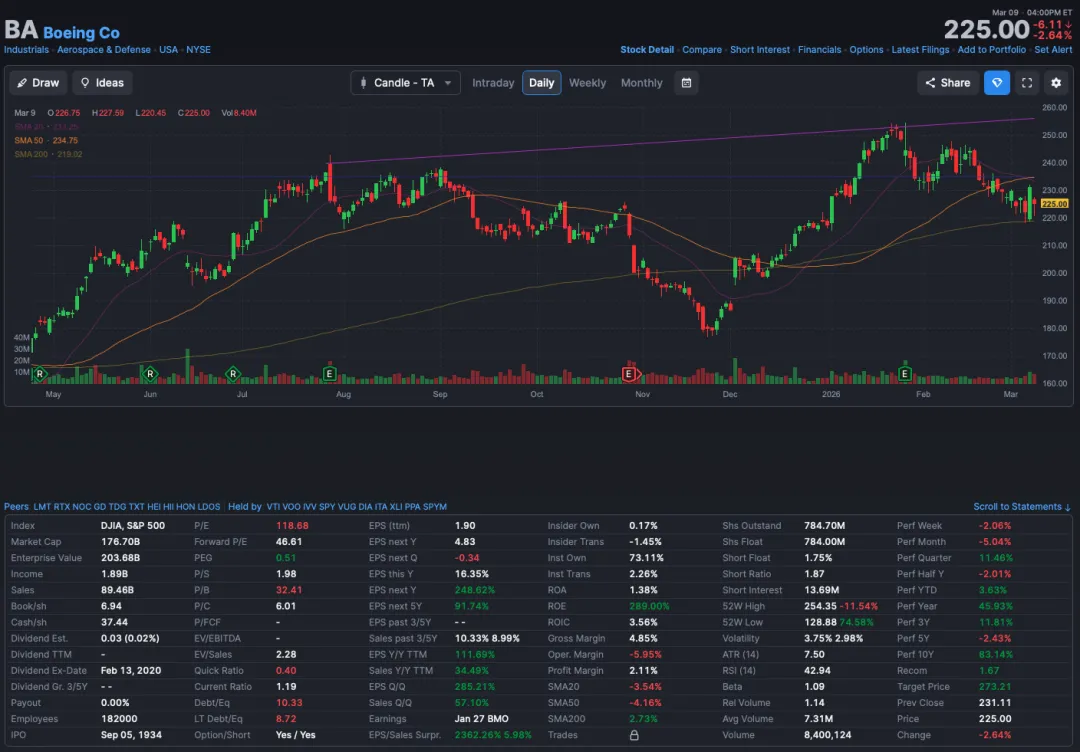
Task: Open peer ticker LDOS
Action: pos(209,507)
